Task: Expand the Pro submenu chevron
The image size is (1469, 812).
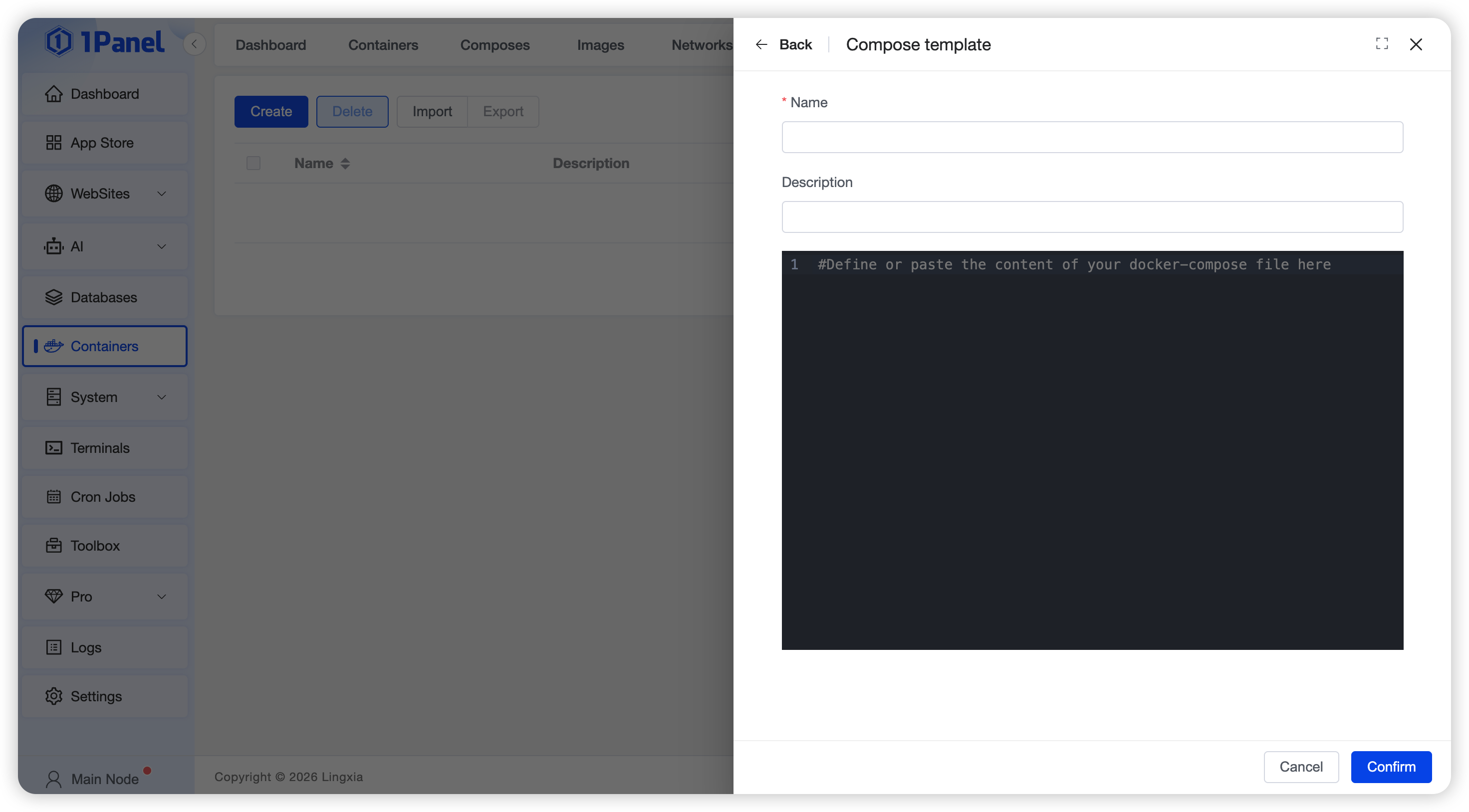Action: (x=161, y=597)
